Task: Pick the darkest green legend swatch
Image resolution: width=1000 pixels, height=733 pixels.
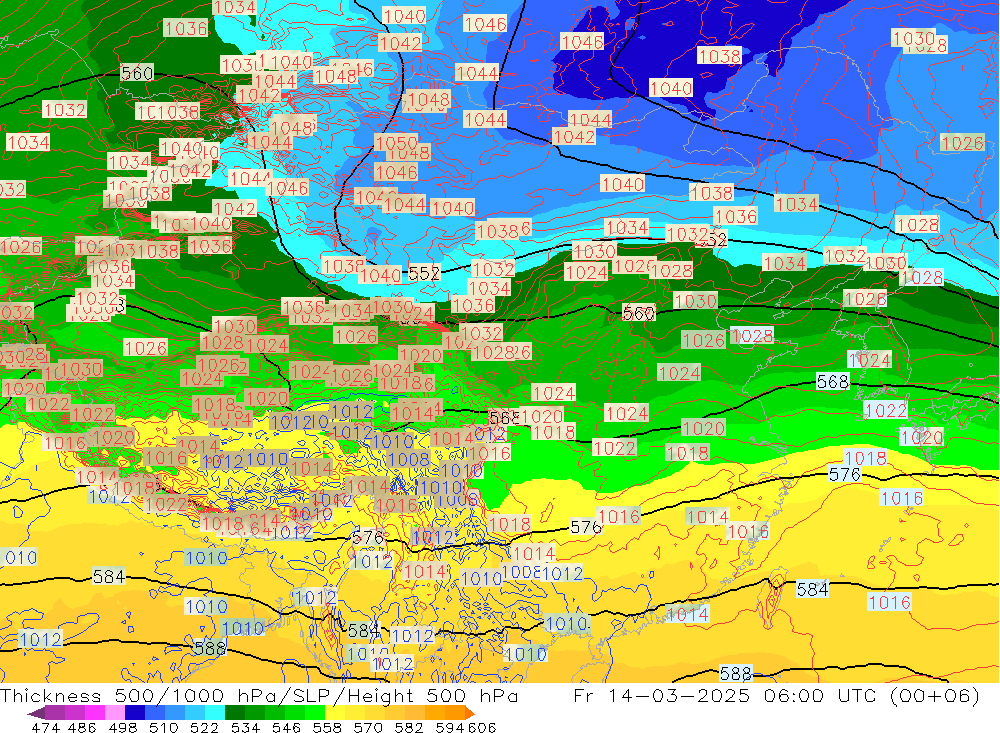Action: [235, 713]
